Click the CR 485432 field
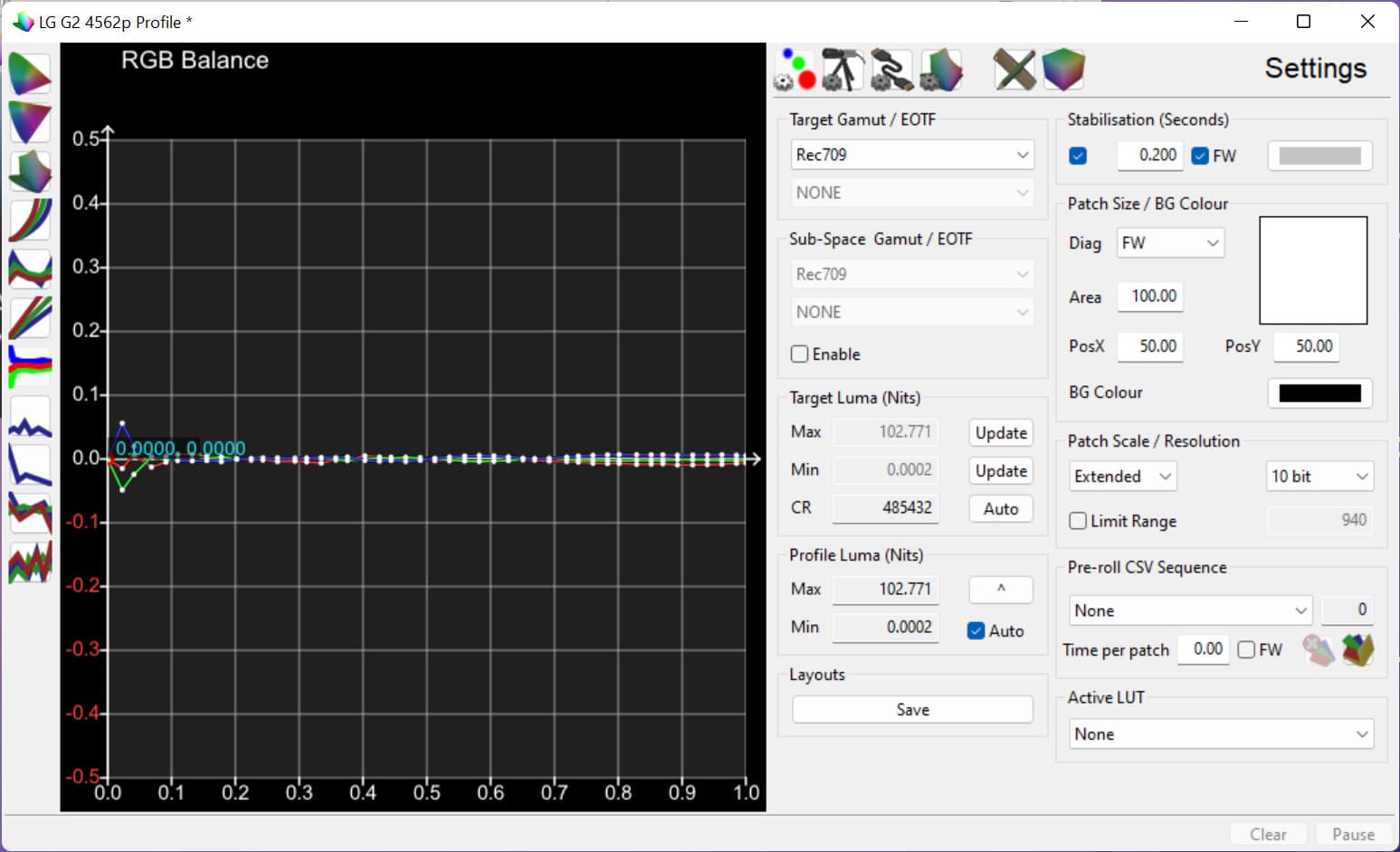This screenshot has width=1400, height=852. [885, 507]
